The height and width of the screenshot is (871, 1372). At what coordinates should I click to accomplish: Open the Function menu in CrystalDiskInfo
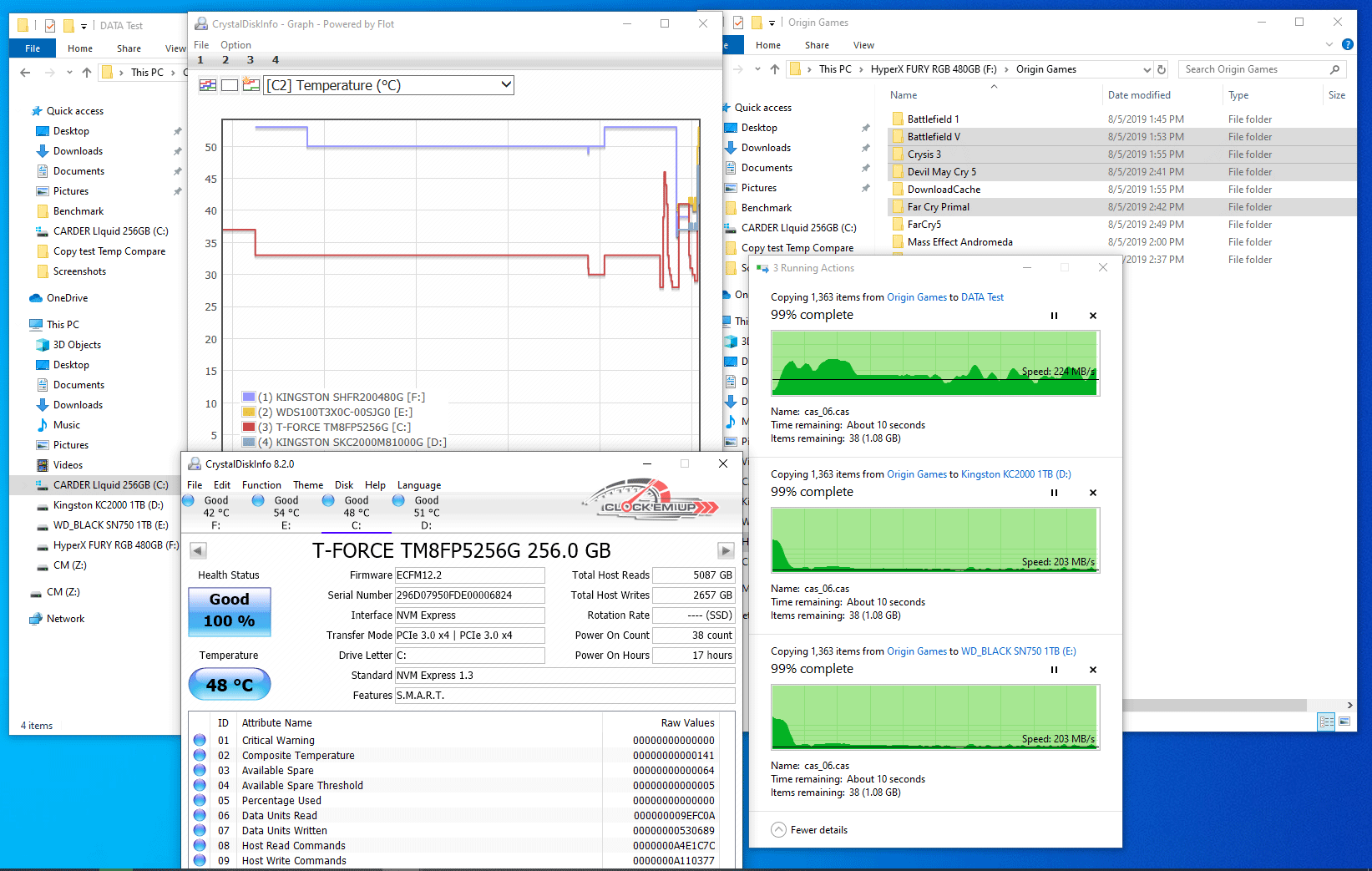261,485
